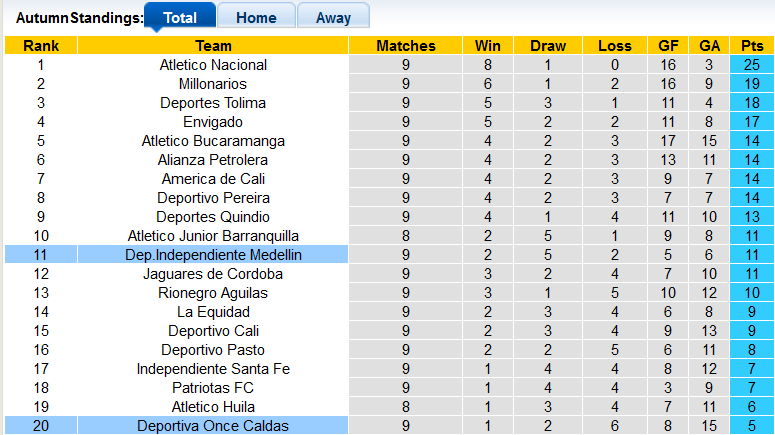
Task: Select Atletico Junior Barranquilla row team
Action: point(213,236)
